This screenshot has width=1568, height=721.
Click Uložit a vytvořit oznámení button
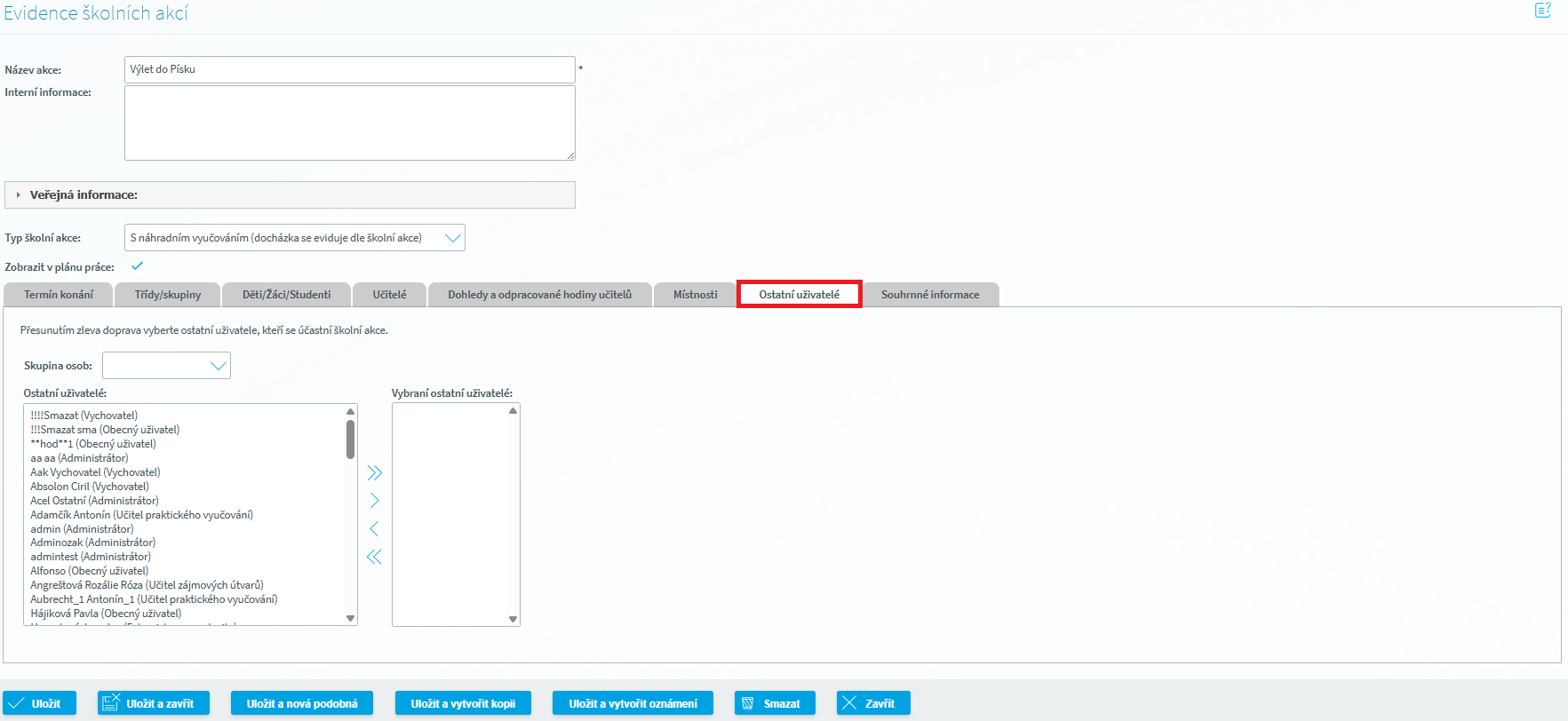click(633, 703)
